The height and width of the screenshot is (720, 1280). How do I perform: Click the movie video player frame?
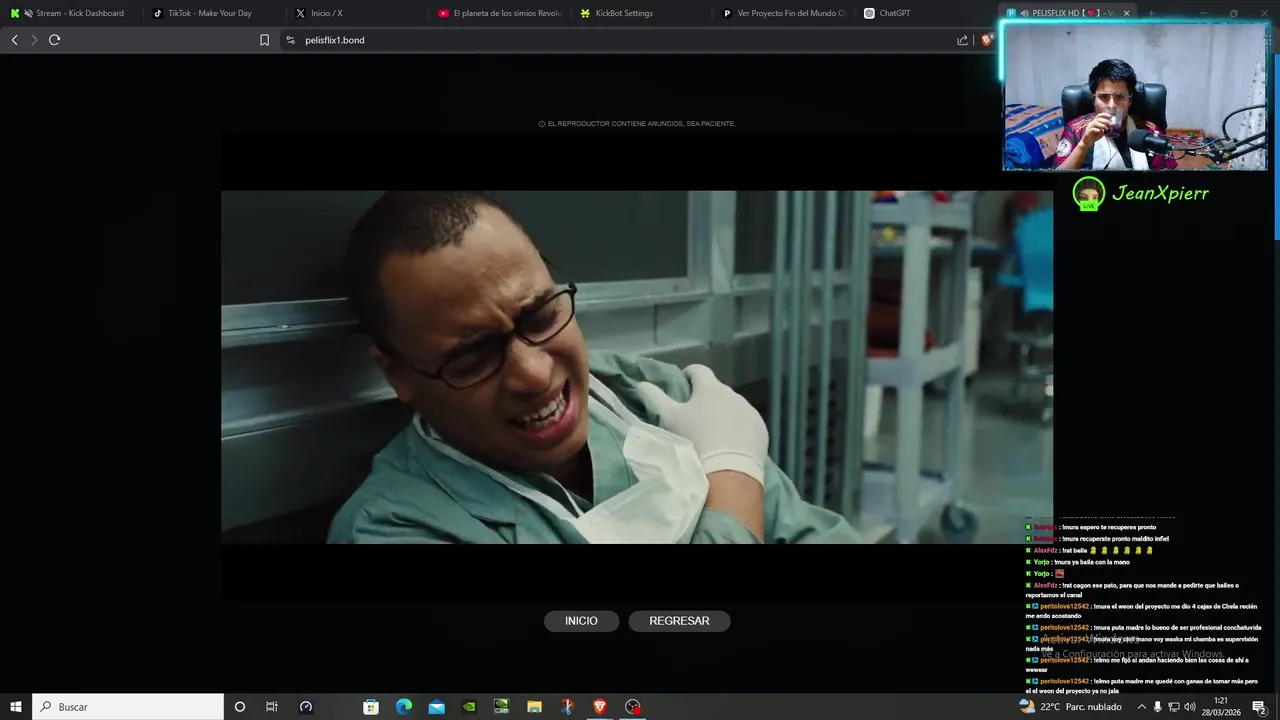pyautogui.click(x=637, y=367)
